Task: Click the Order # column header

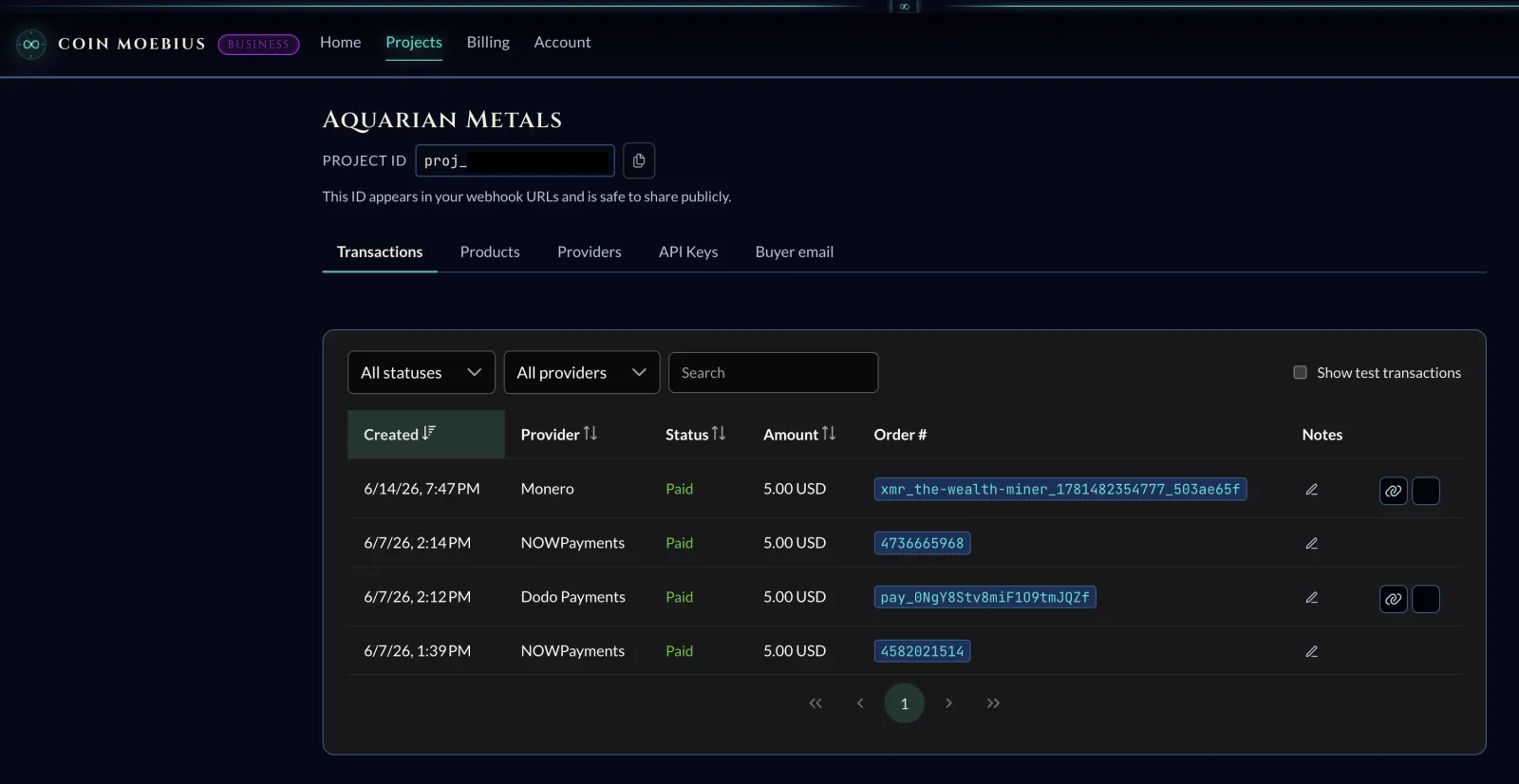Action: [x=900, y=435]
